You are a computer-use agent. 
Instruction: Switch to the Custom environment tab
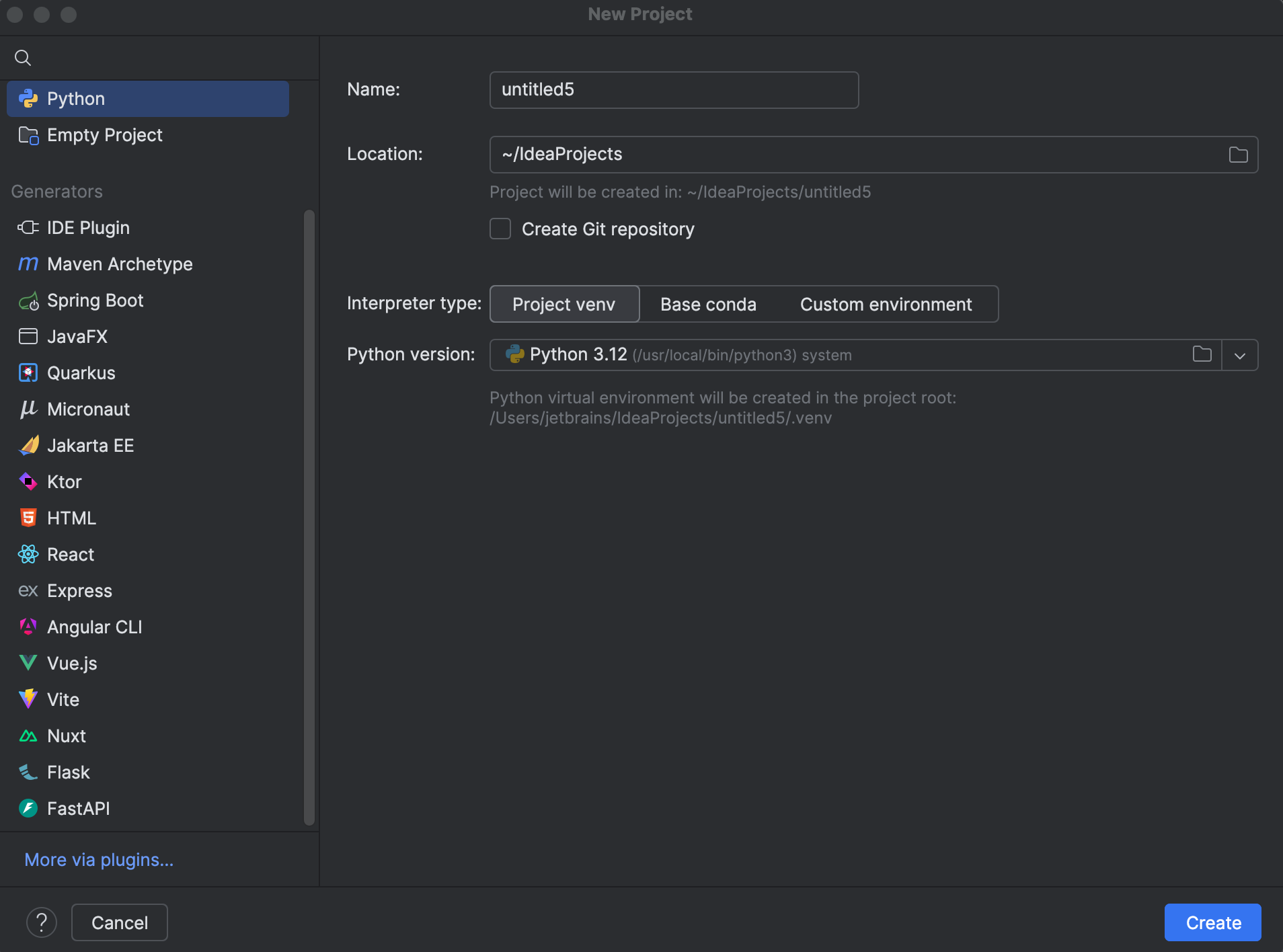(885, 304)
